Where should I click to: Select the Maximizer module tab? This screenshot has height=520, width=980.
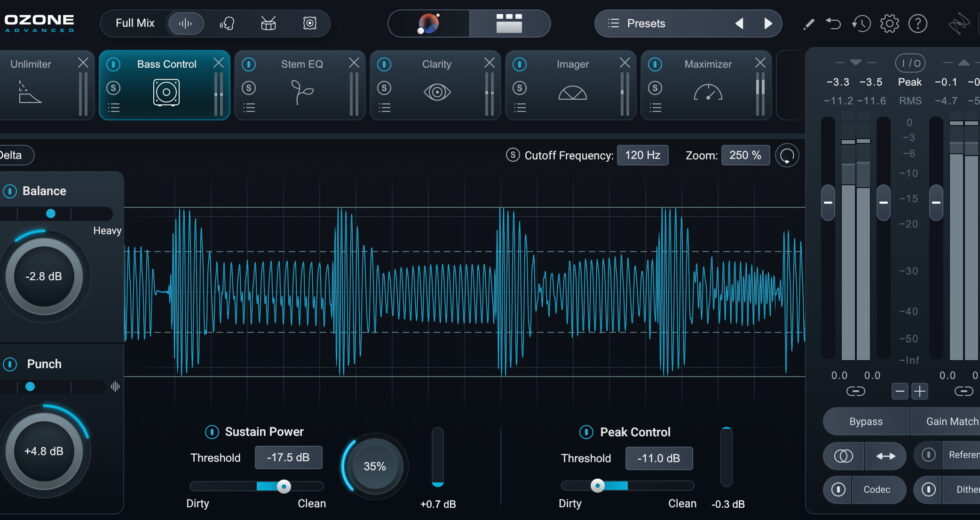click(x=707, y=85)
